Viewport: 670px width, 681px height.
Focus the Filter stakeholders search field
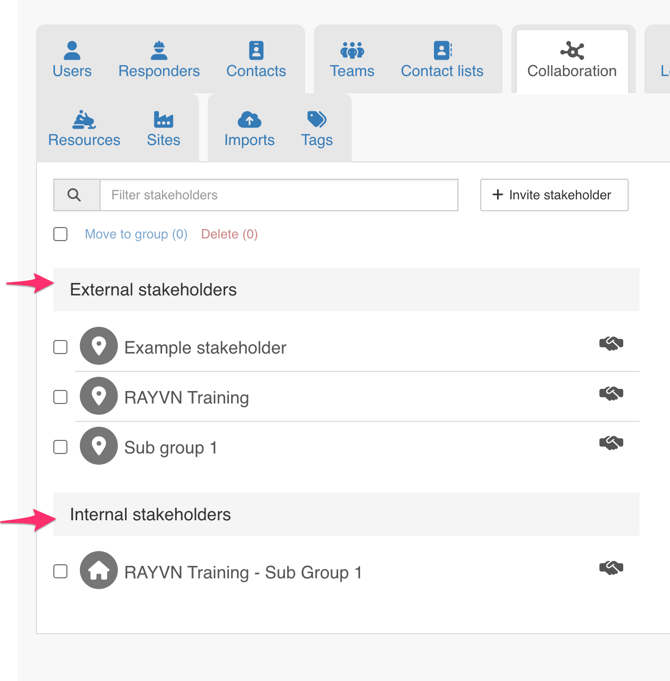pos(279,195)
